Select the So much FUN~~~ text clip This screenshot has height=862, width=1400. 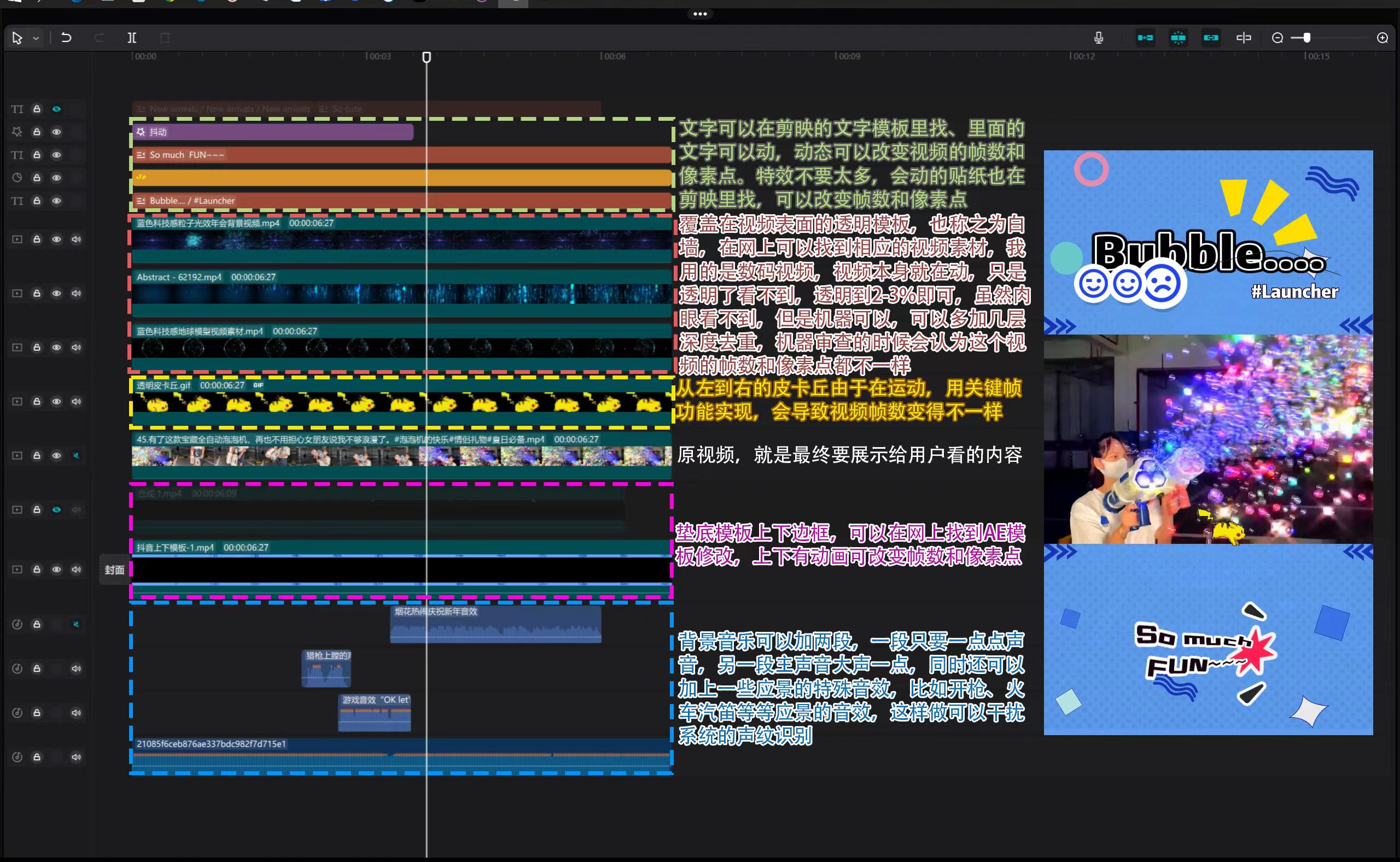pyautogui.click(x=402, y=155)
